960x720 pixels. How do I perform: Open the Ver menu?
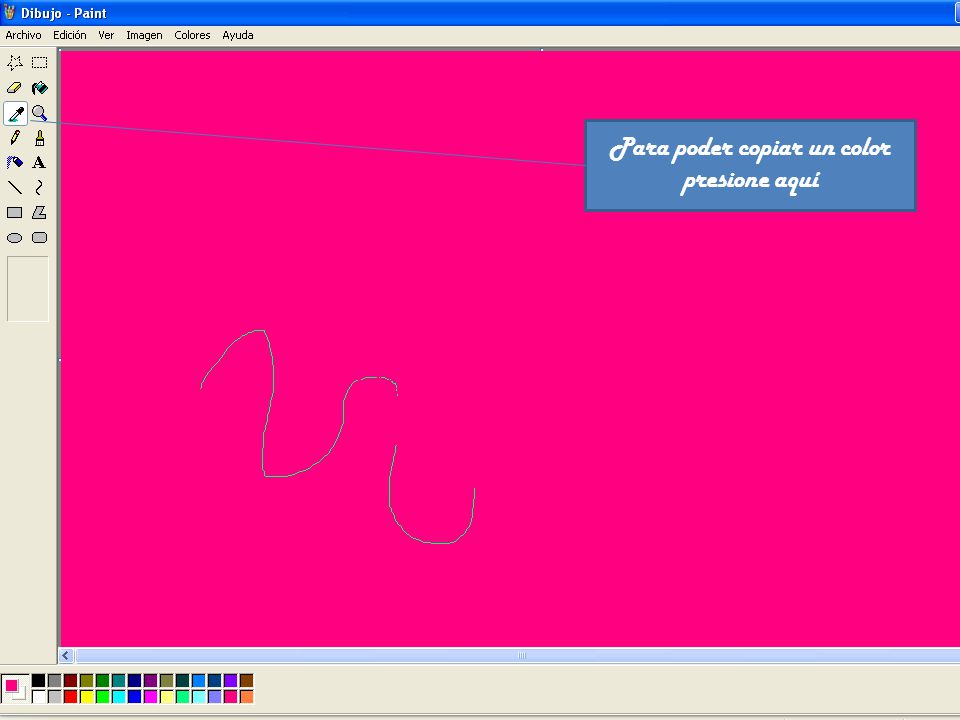(106, 35)
